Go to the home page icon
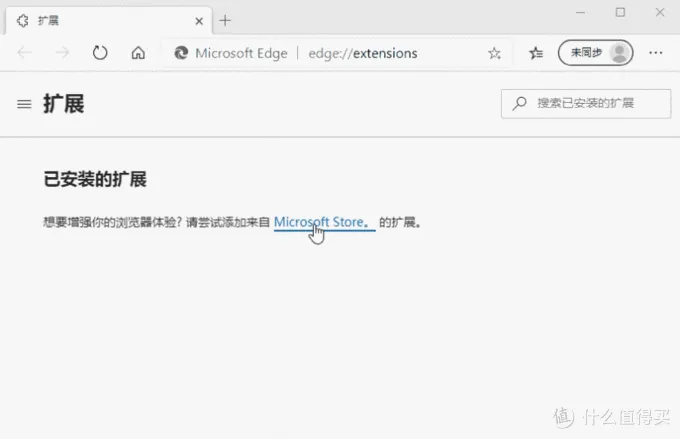680x439 pixels. (x=138, y=53)
